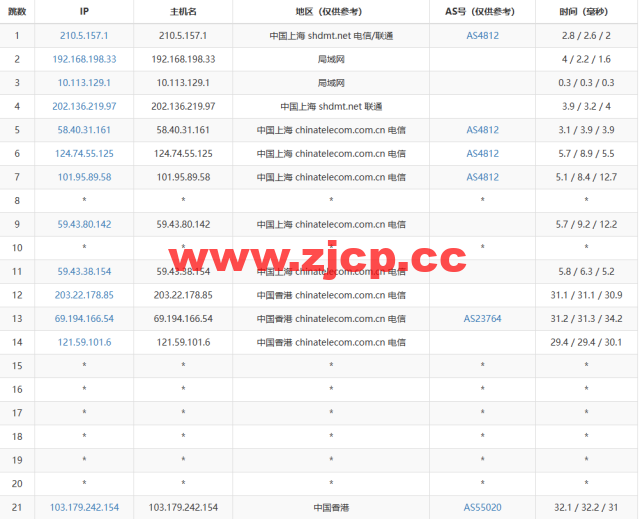640x519 pixels.
Task: Click time value 3.9 / 3.2 / 4
Action: tap(586, 106)
